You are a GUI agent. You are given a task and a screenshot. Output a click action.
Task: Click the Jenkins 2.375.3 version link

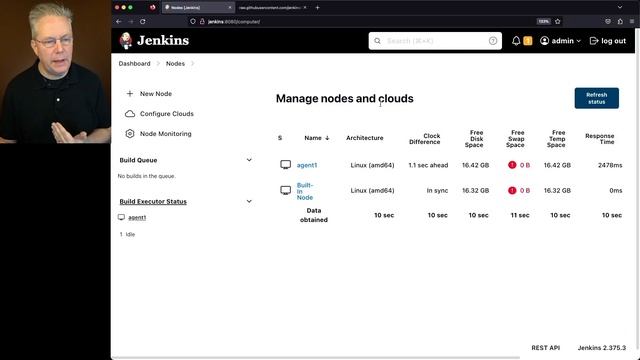[x=602, y=348]
